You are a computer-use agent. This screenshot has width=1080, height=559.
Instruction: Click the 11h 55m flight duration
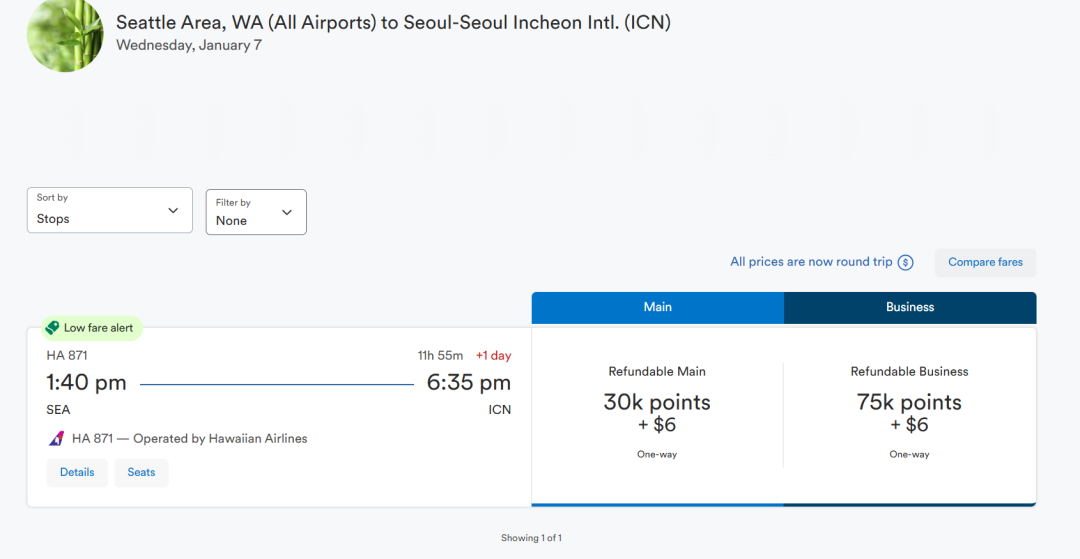tap(440, 356)
